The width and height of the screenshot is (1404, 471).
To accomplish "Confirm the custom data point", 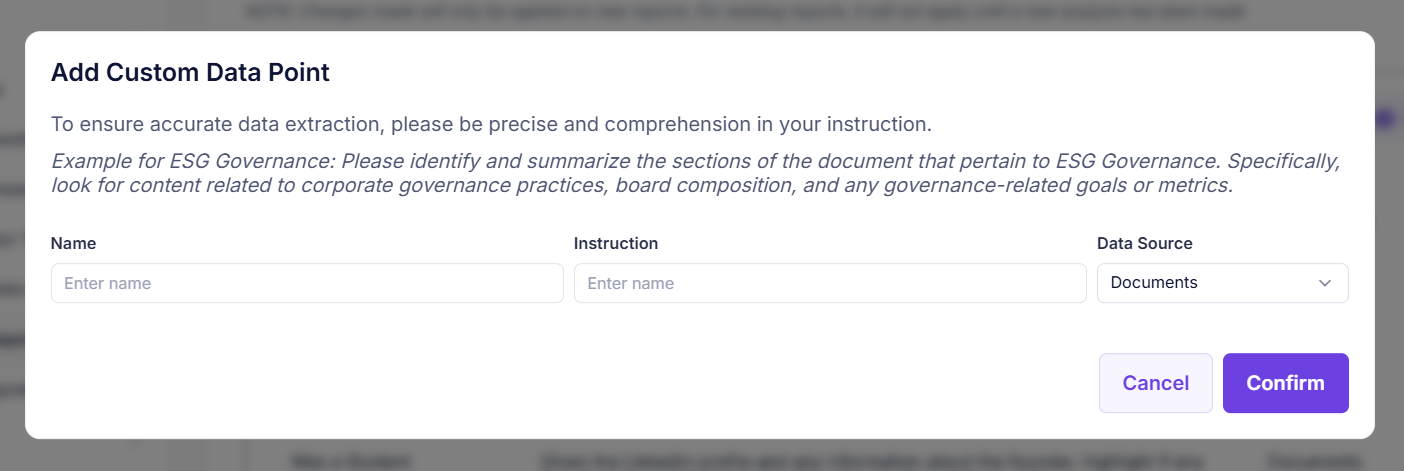I will (1285, 383).
